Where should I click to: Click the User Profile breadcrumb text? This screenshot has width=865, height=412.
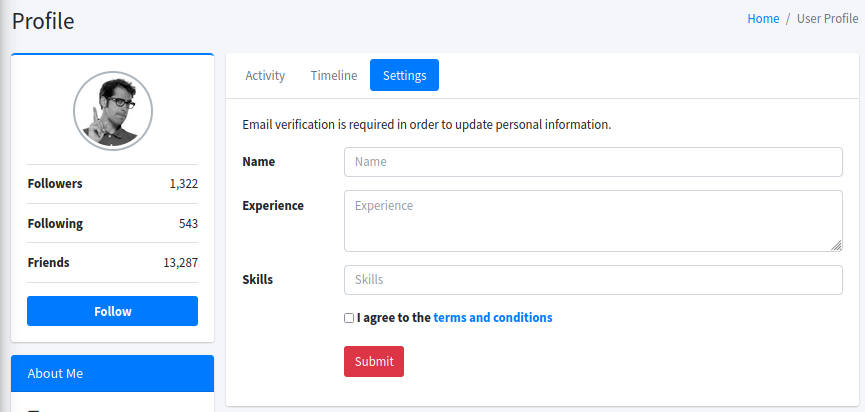point(827,19)
